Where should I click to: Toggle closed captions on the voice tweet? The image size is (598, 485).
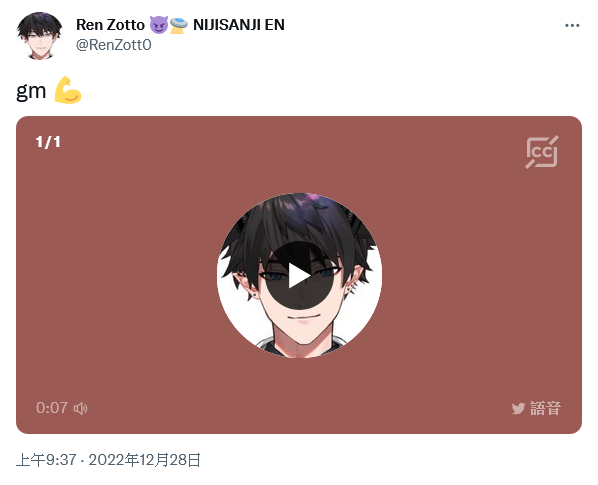click(x=542, y=152)
